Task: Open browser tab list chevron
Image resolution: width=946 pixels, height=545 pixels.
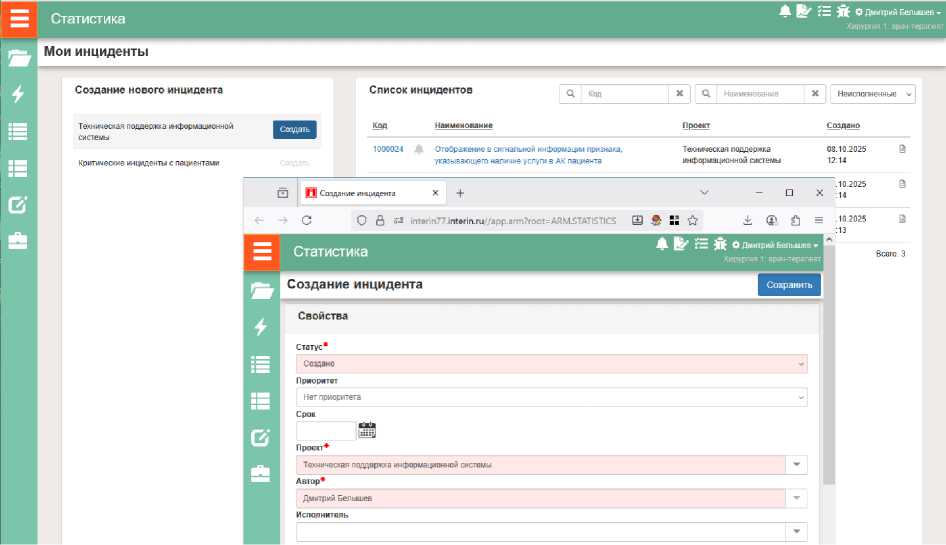Action: (x=704, y=193)
